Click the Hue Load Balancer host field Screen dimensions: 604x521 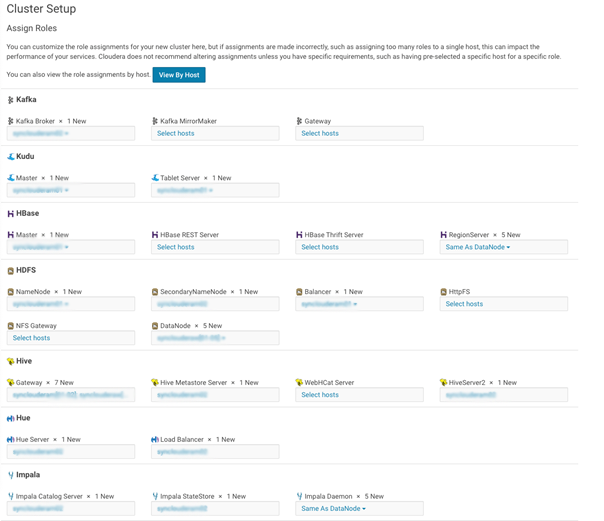(215, 451)
